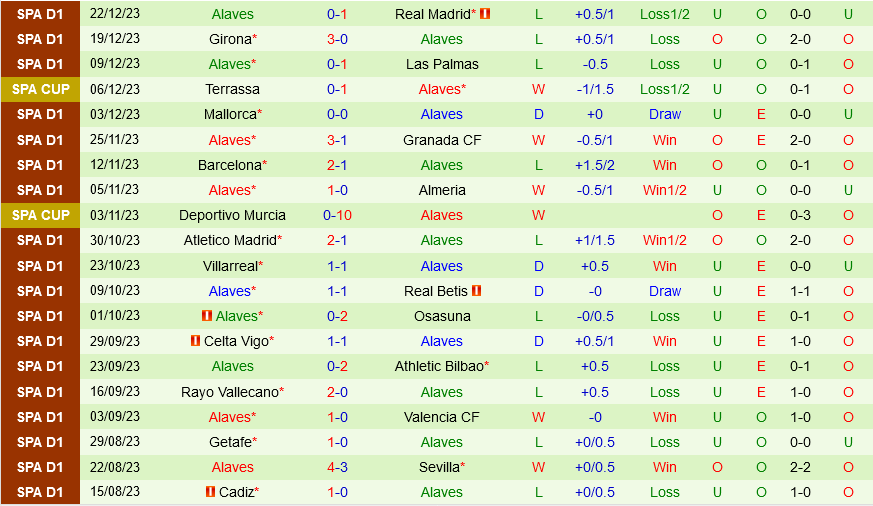Click red card icon in the Osasuna match row
The image size is (873, 506).
pyautogui.click(x=207, y=316)
